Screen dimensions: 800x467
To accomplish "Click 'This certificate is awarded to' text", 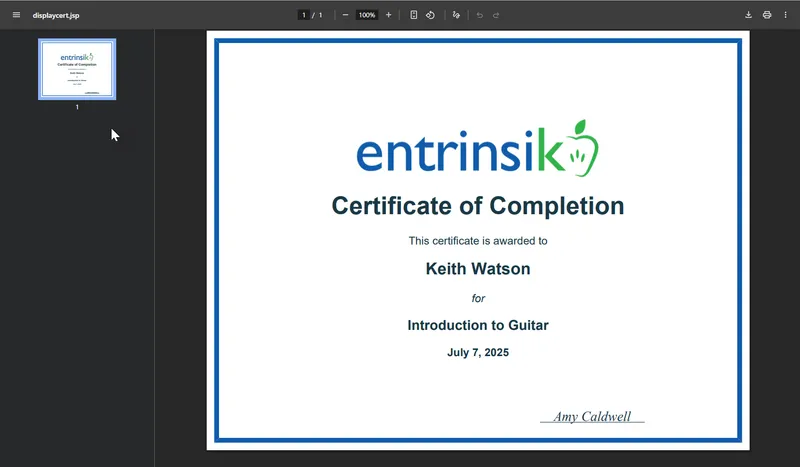I will [478, 241].
